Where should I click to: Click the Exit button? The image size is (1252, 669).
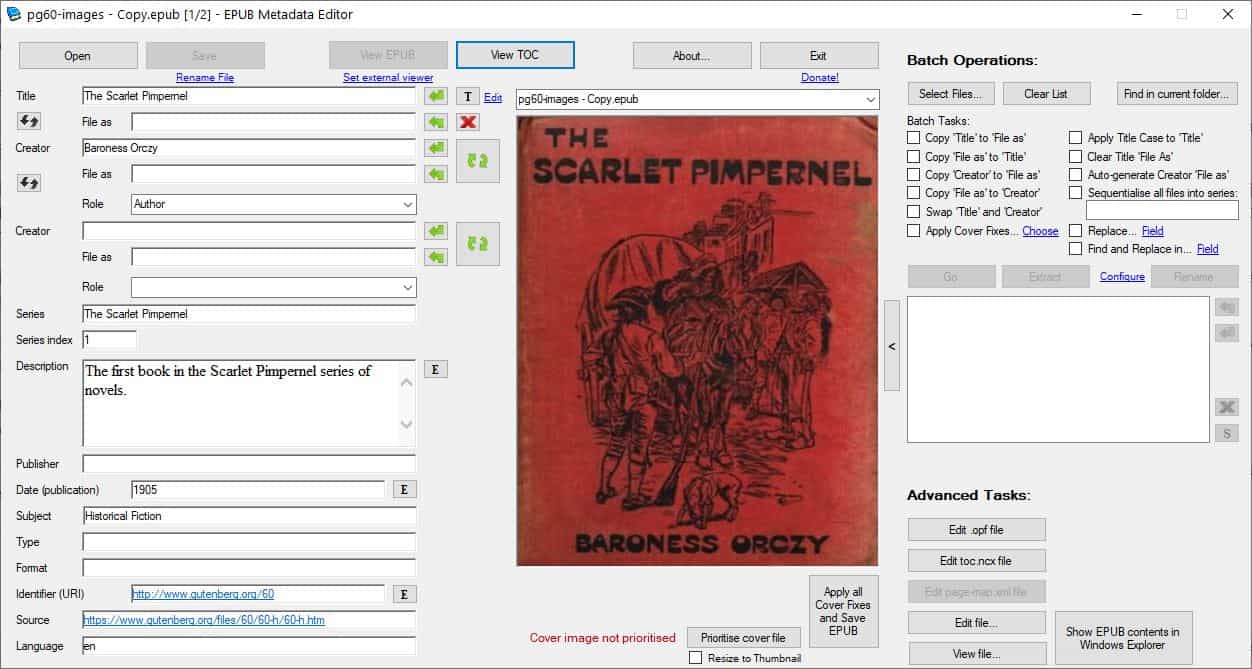(x=819, y=55)
